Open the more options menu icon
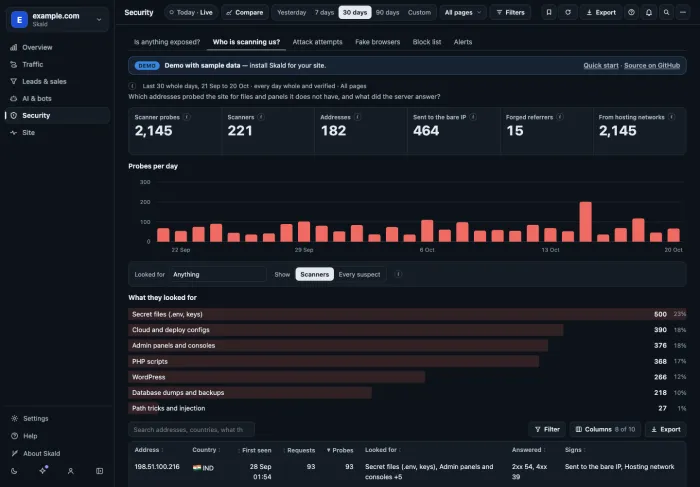This screenshot has width=700, height=487. (x=683, y=12)
